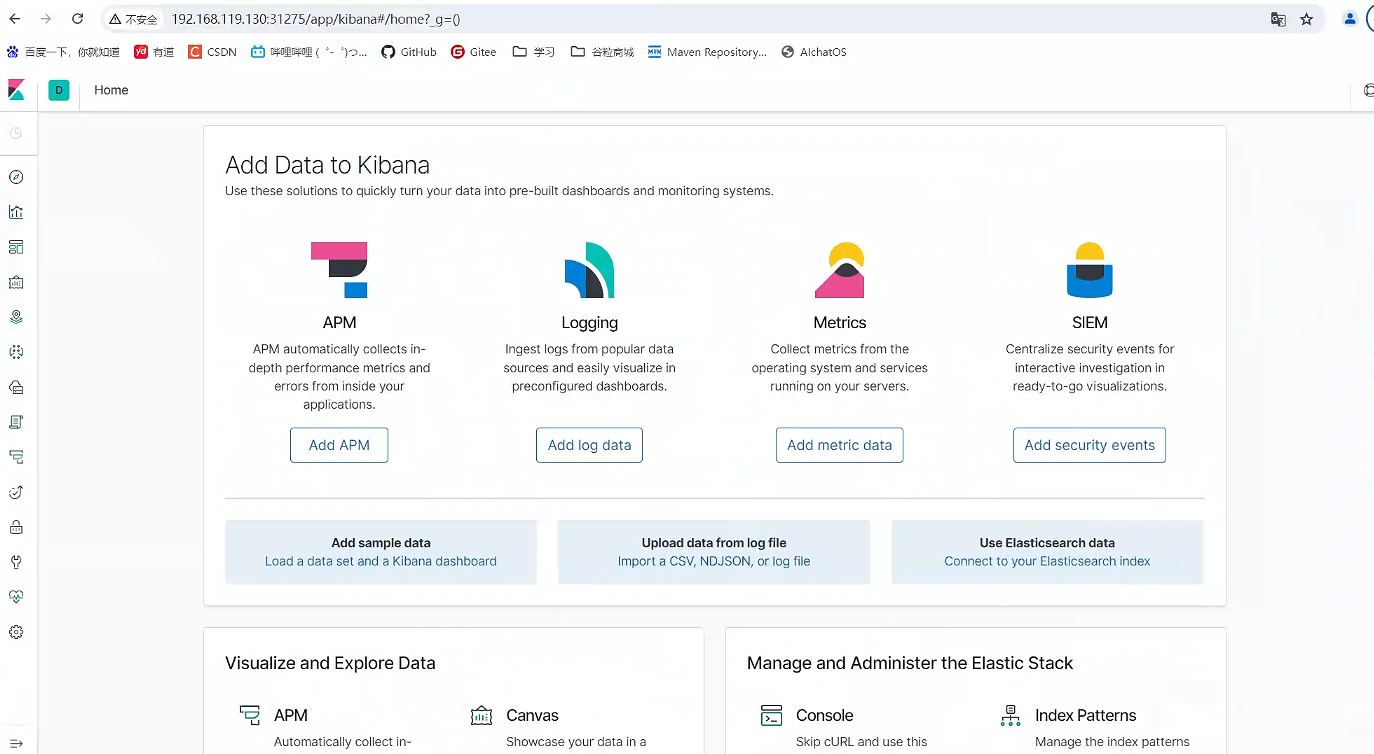The width and height of the screenshot is (1374, 754).
Task: Open APM link in Visualize and Explore Data
Action: [x=291, y=715]
